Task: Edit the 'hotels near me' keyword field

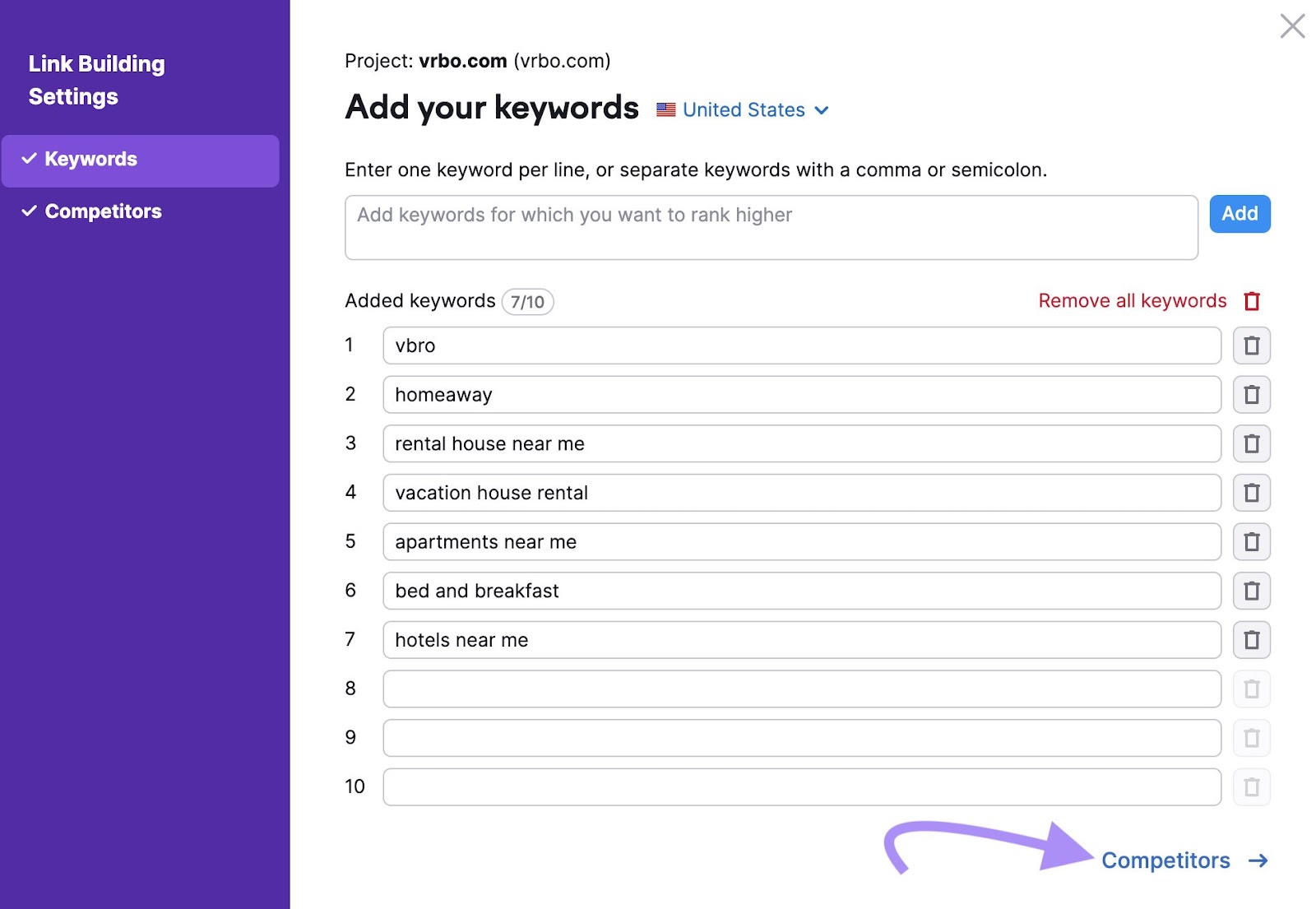Action: pyautogui.click(x=801, y=640)
